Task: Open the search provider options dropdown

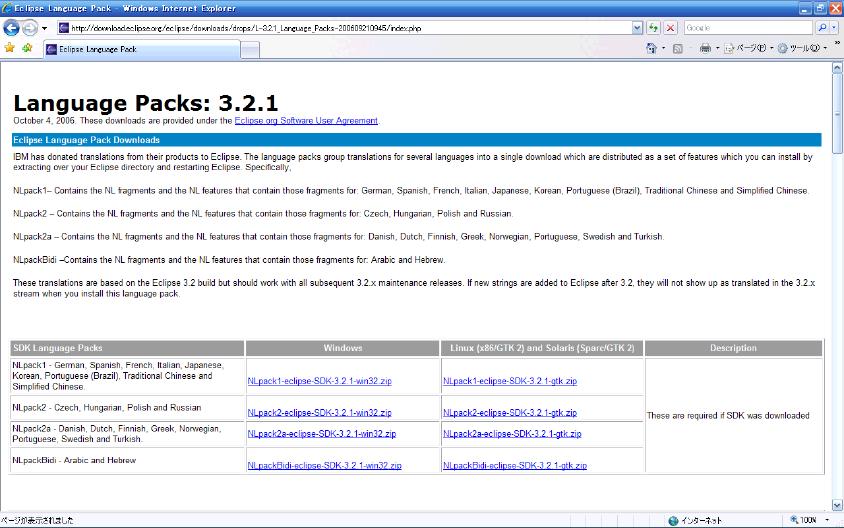Action: click(x=834, y=27)
